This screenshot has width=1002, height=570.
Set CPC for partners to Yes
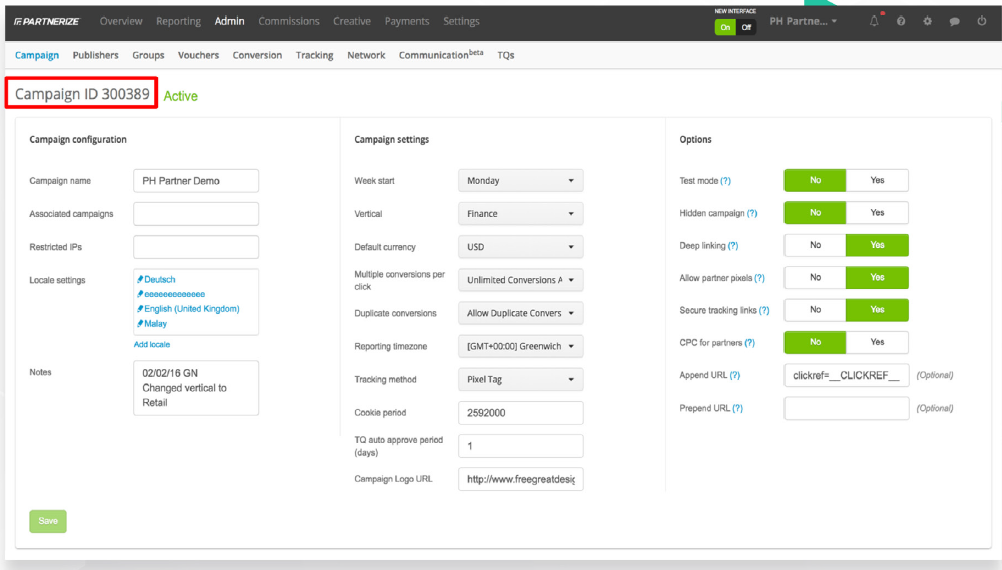[877, 342]
